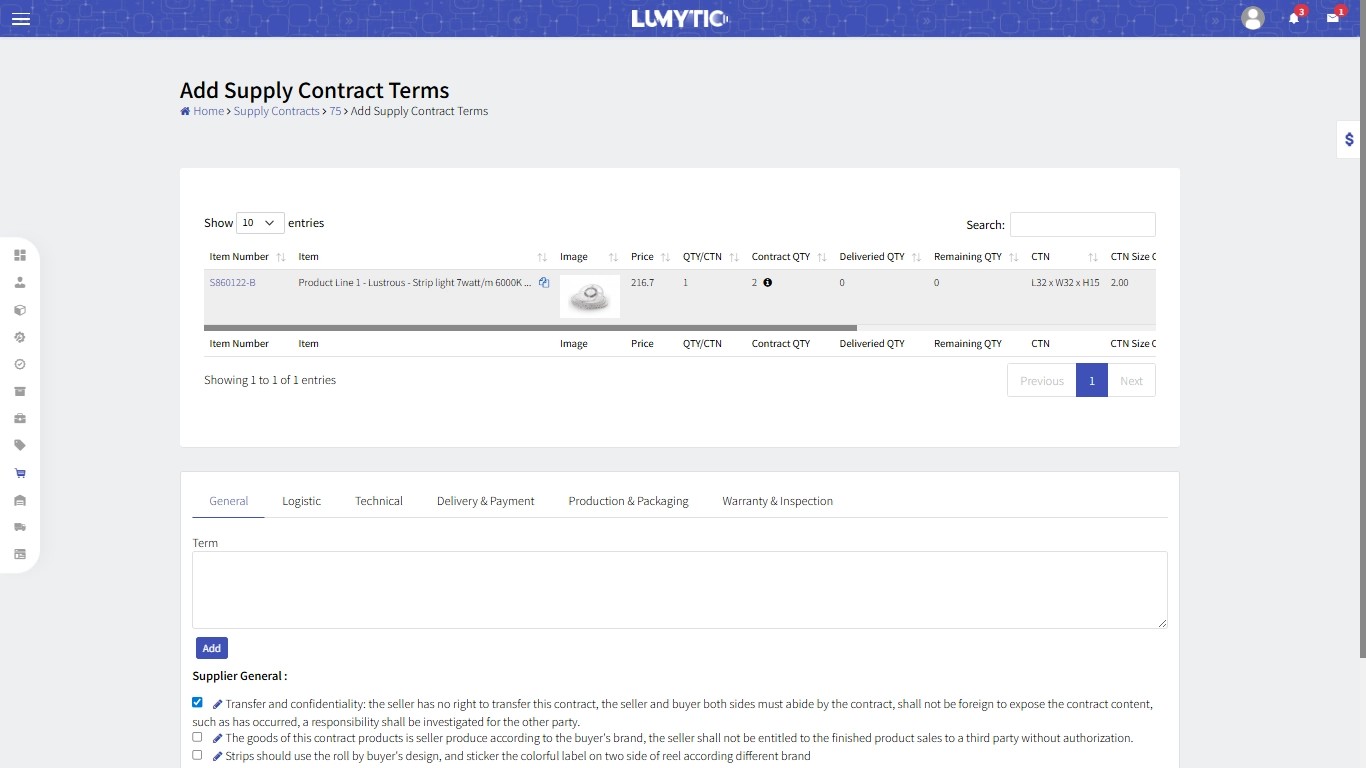This screenshot has height=768, width=1366.
Task: Click the Add button below the Term box
Action: pos(211,648)
